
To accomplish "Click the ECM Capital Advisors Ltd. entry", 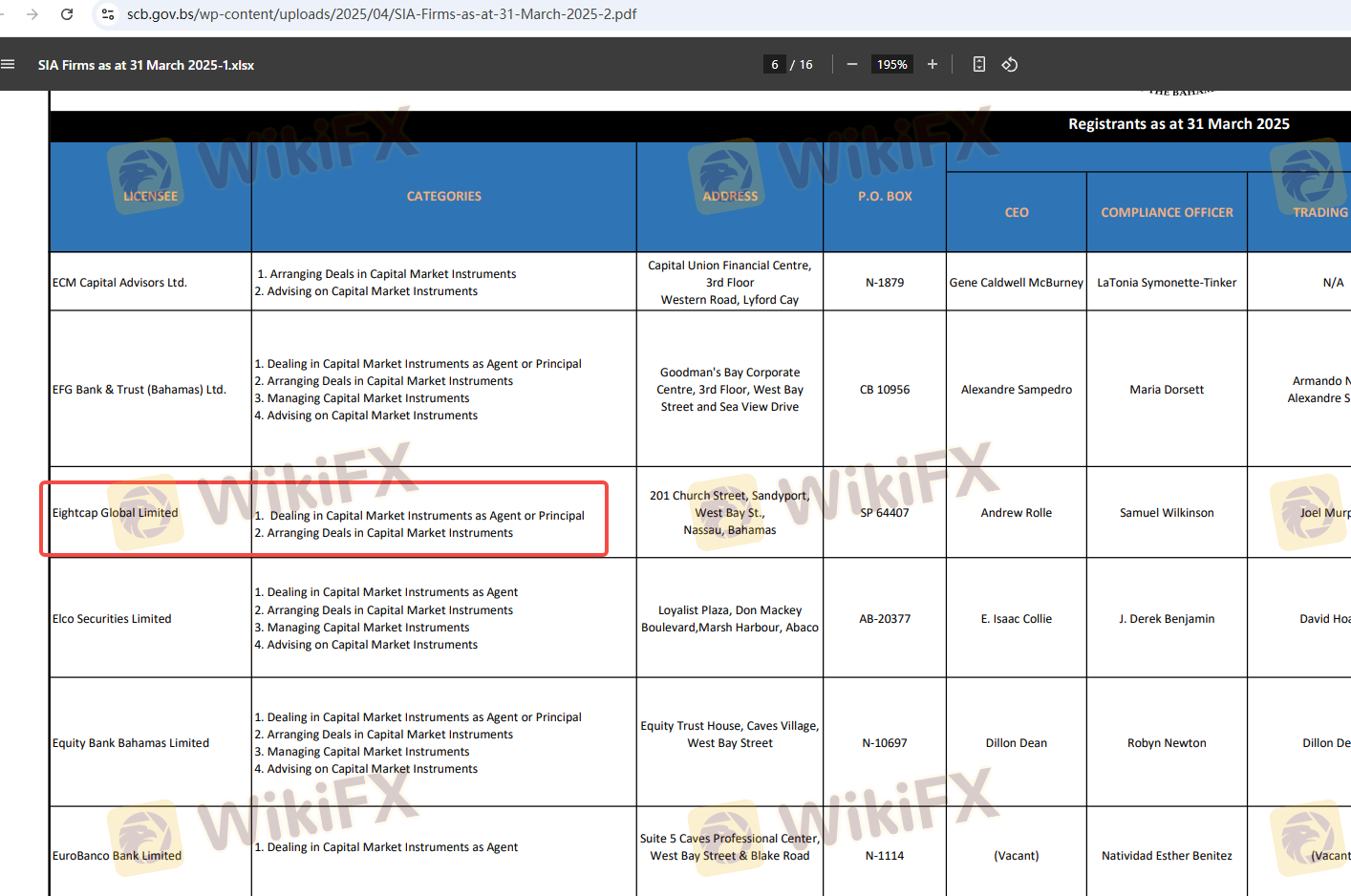I will [x=119, y=283].
